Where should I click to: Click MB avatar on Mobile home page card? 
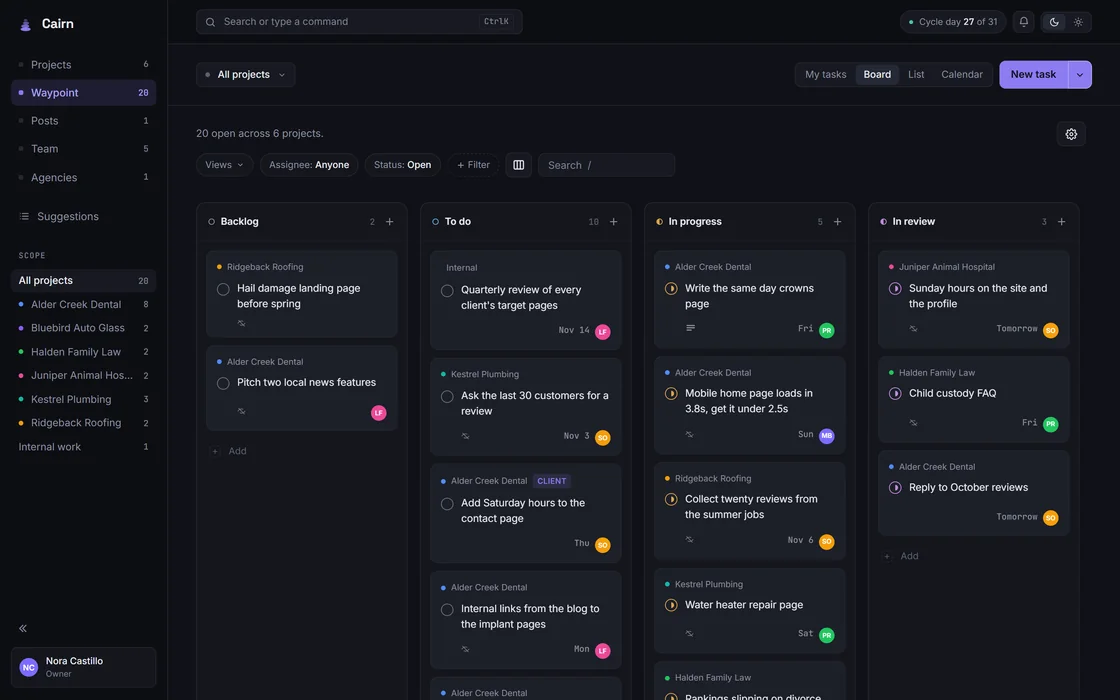pos(826,436)
